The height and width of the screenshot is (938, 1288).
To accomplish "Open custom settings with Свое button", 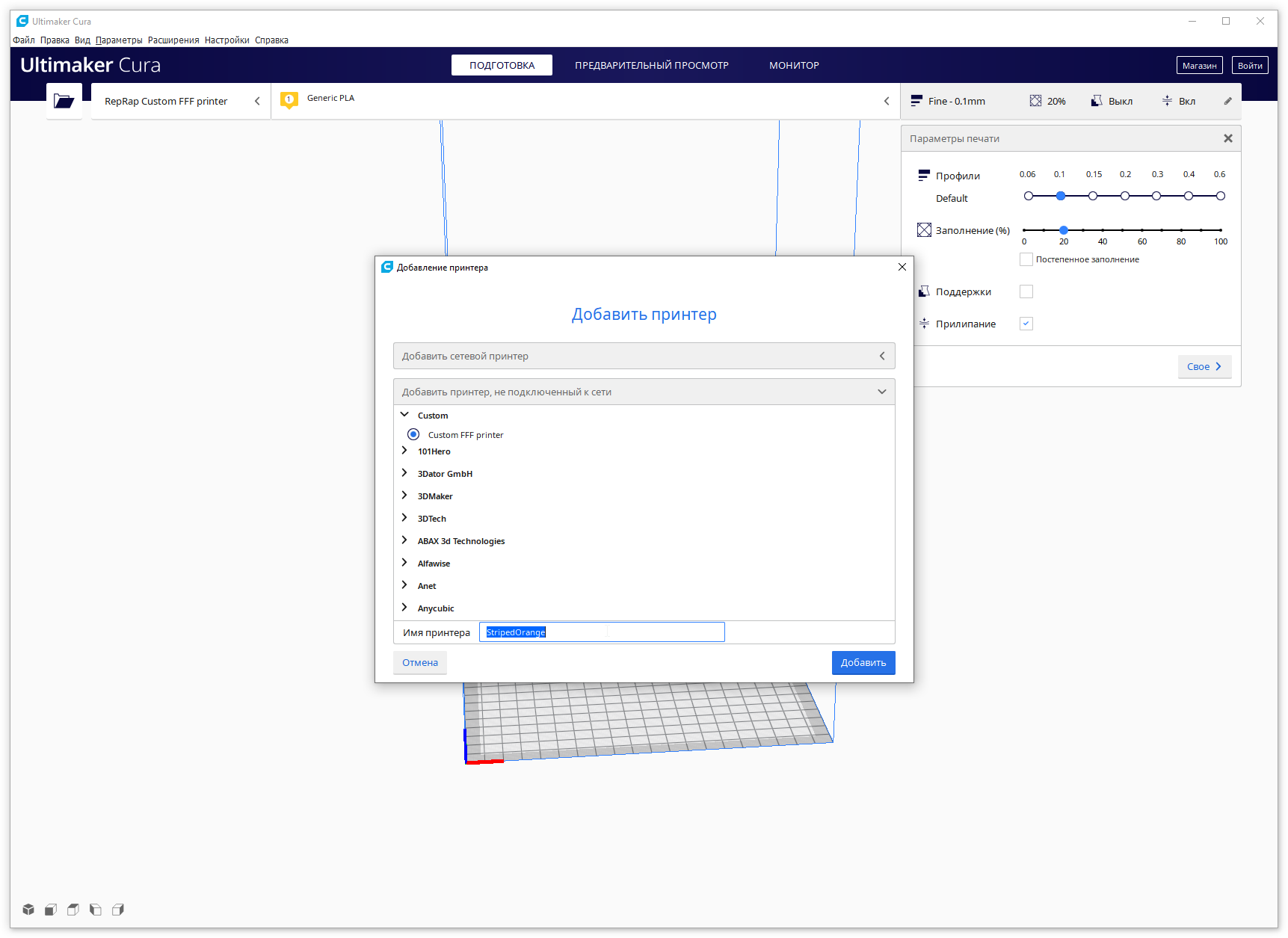I will pos(1204,366).
